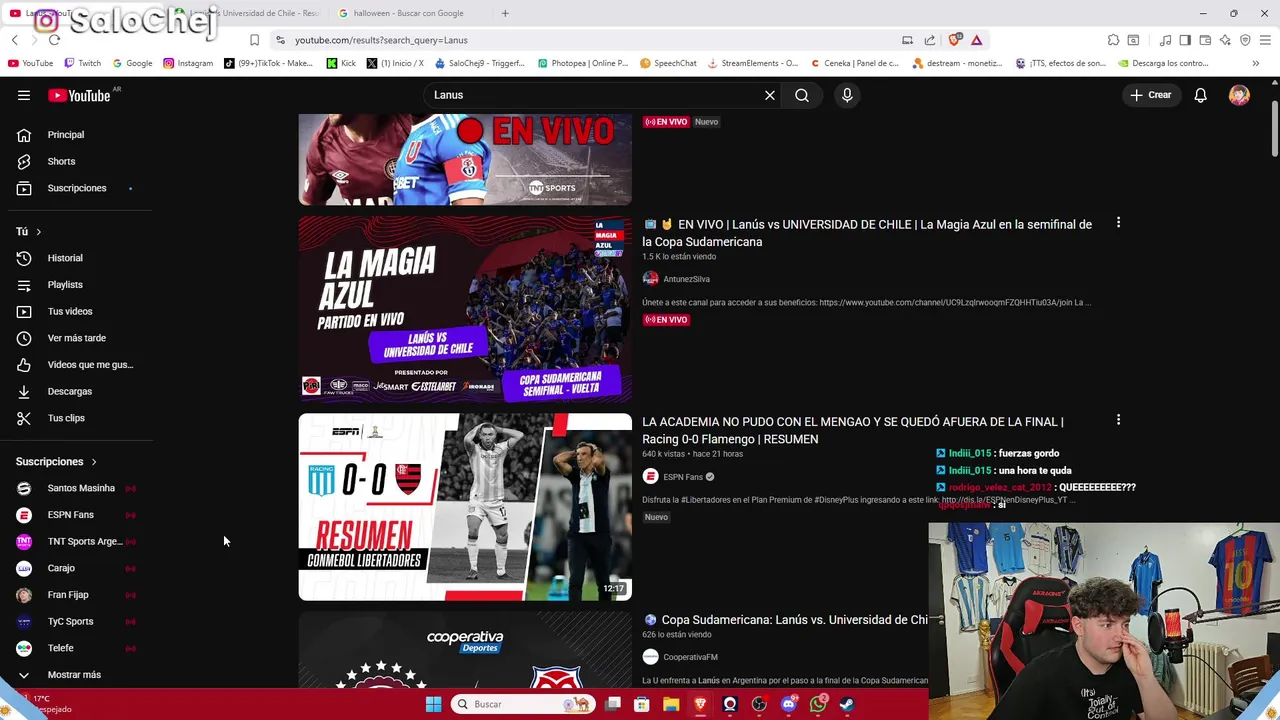Image resolution: width=1280 pixels, height=720 pixels.
Task: Open File Explorer from taskbar
Action: click(671, 704)
